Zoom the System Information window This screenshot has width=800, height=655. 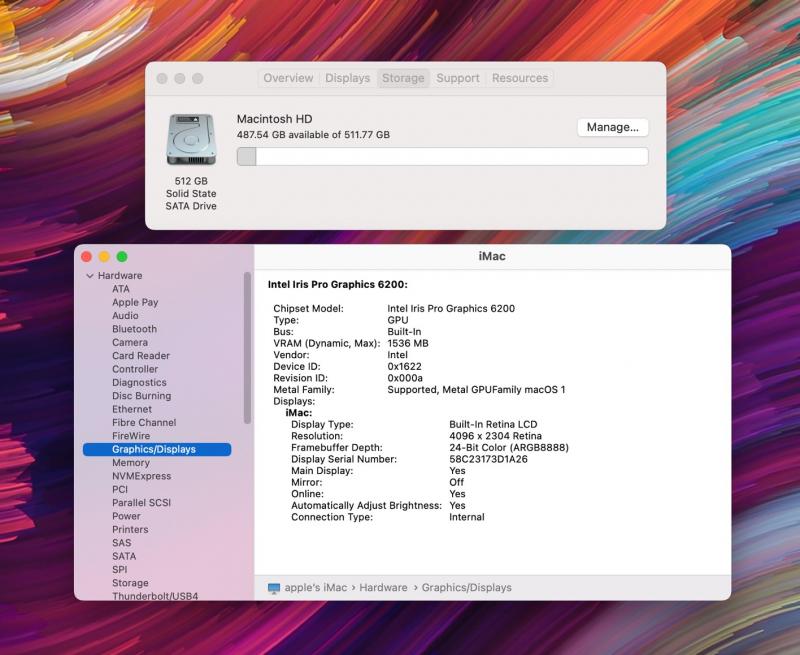(122, 257)
